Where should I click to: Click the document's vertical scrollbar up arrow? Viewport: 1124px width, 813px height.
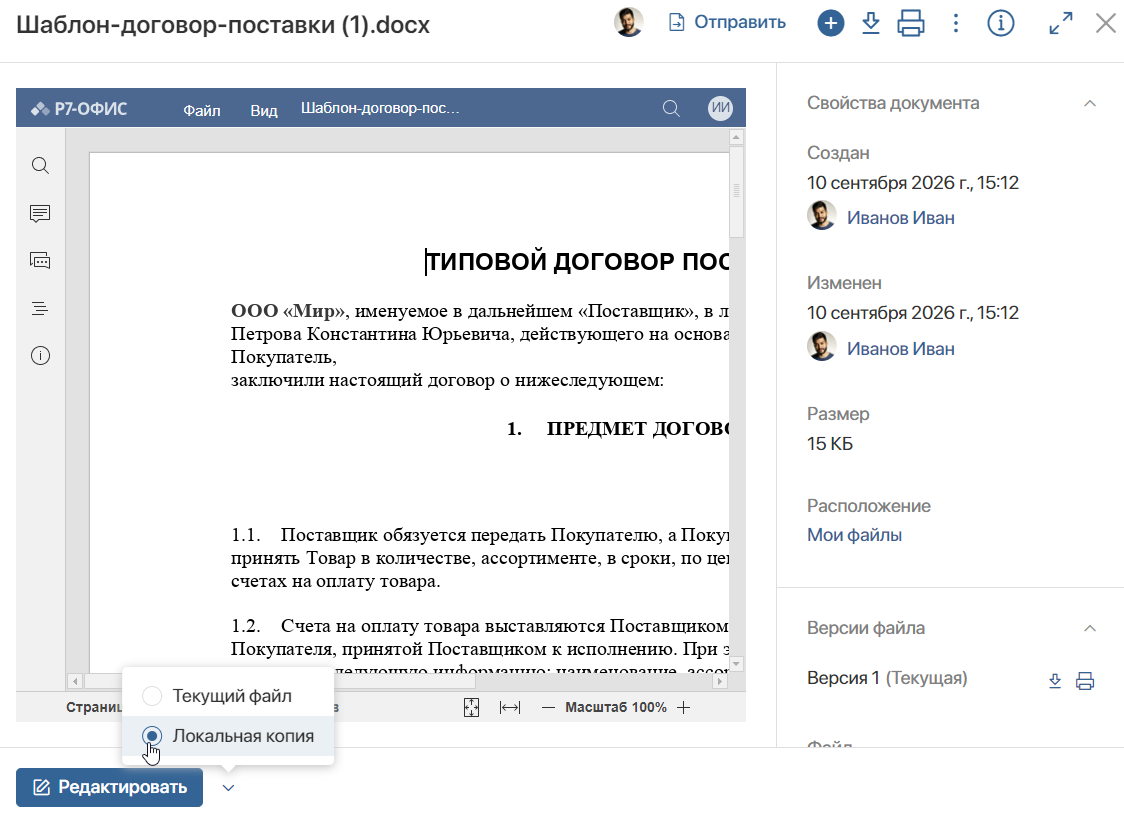736,137
